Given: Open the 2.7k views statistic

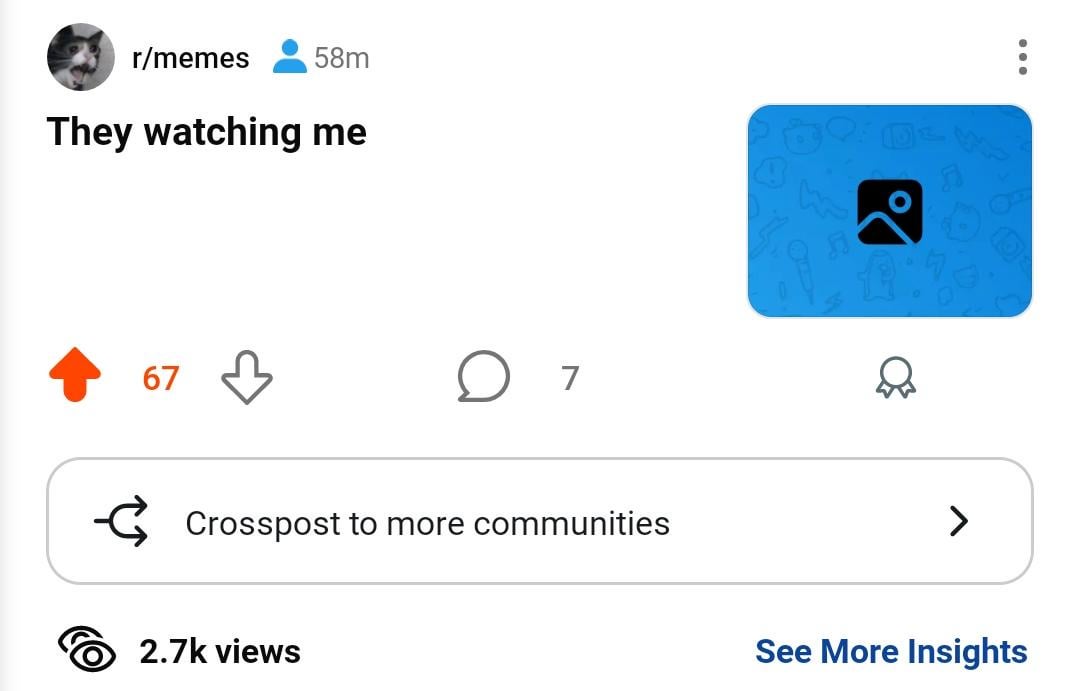Looking at the screenshot, I should coord(220,652).
